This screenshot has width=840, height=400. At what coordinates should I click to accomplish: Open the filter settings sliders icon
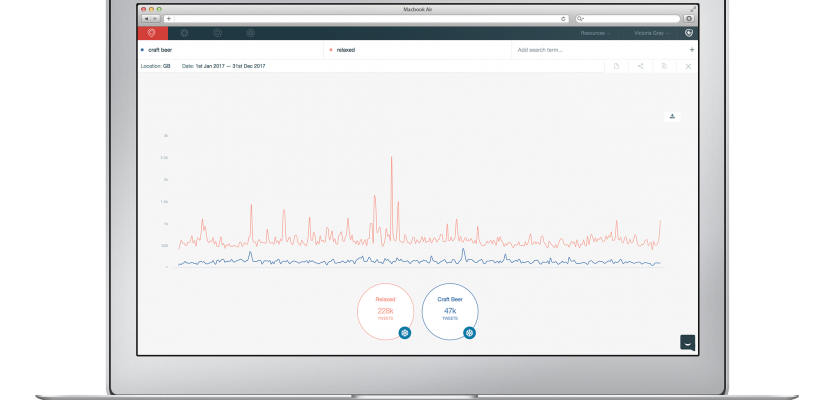coord(664,66)
